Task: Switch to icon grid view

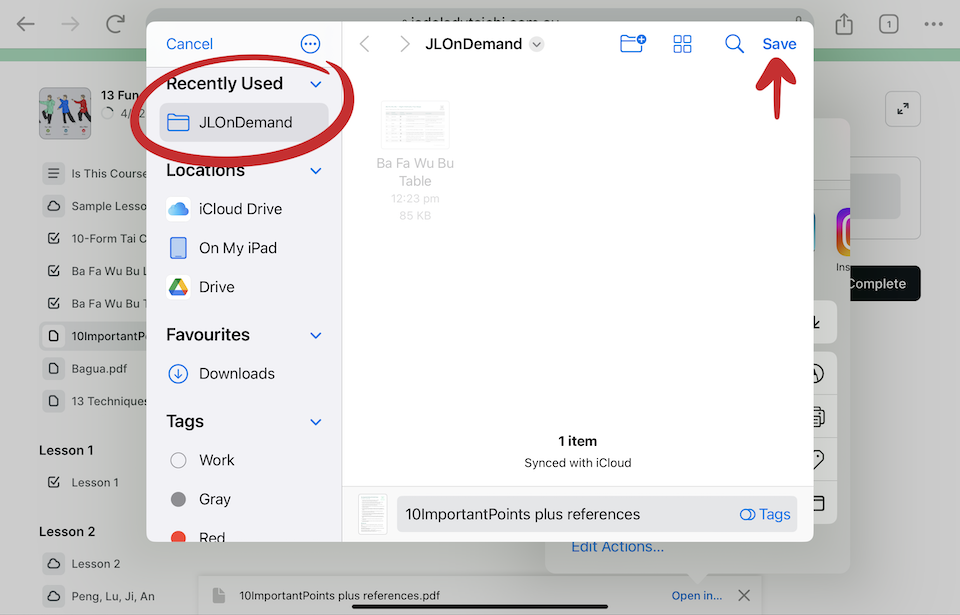Action: click(682, 44)
